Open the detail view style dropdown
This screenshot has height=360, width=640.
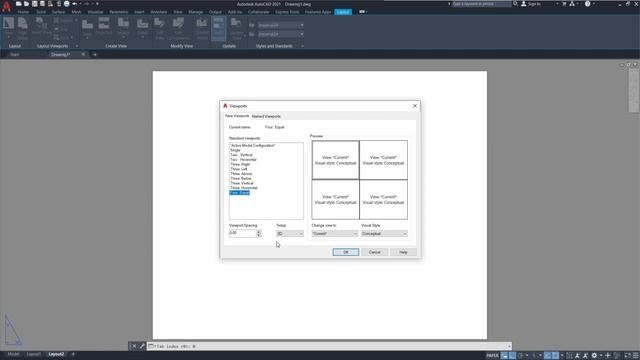pos(280,34)
